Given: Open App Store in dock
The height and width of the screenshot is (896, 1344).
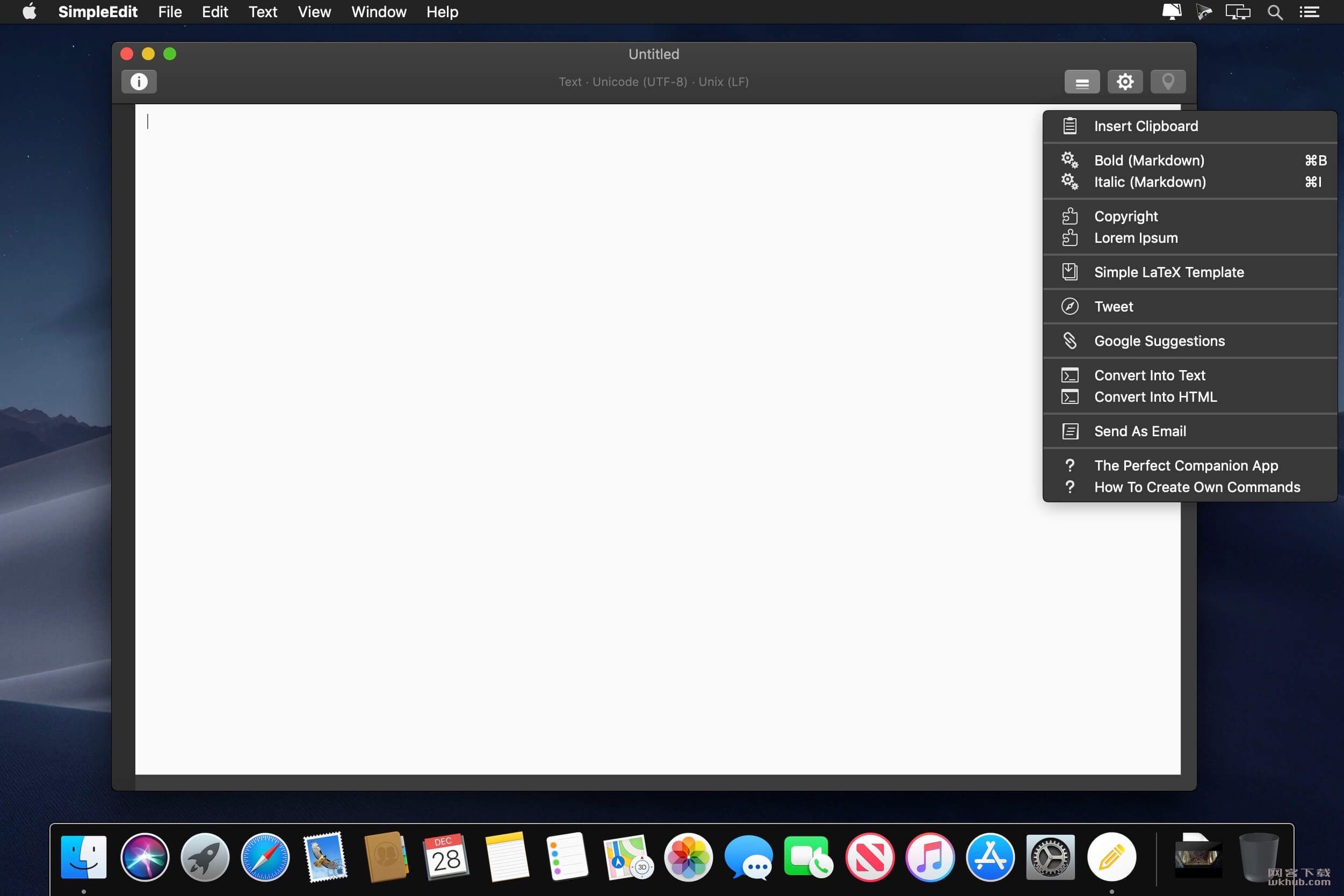Looking at the screenshot, I should [991, 857].
